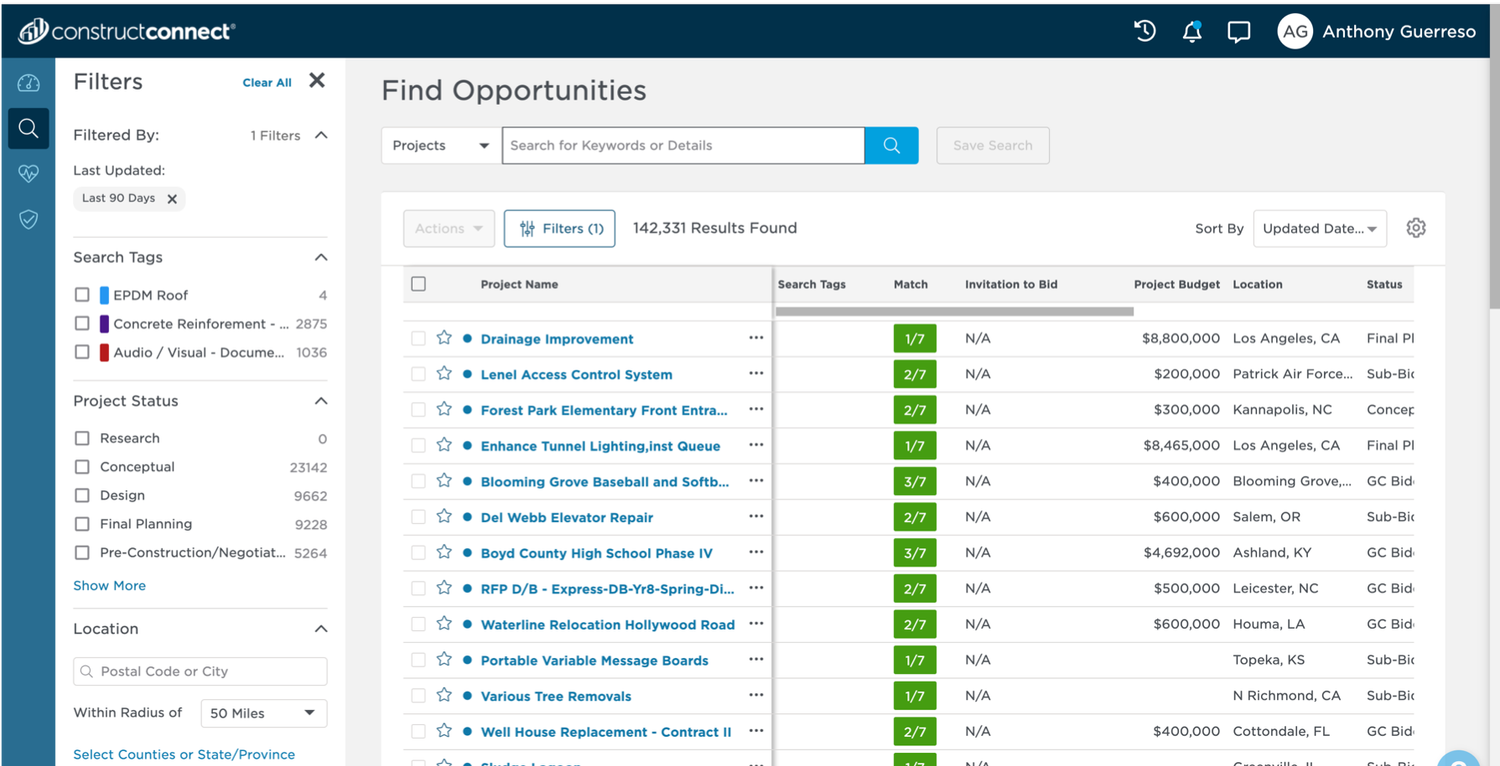Open notifications bell icon
The height and width of the screenshot is (766, 1500).
1192,31
